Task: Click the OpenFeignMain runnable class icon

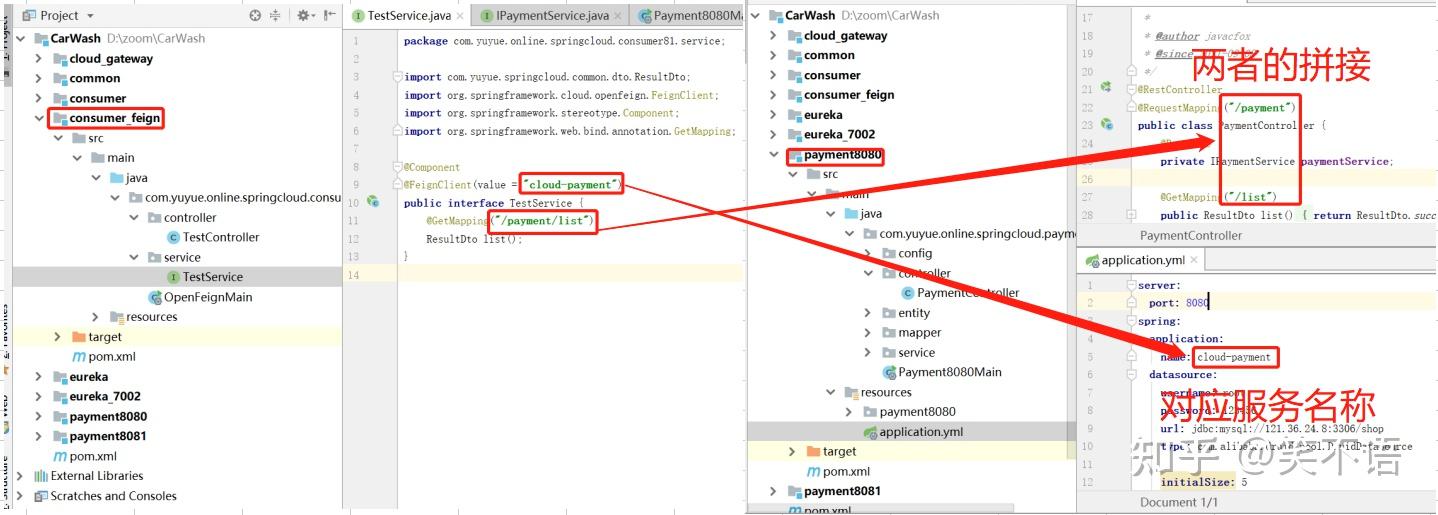Action: (x=155, y=297)
